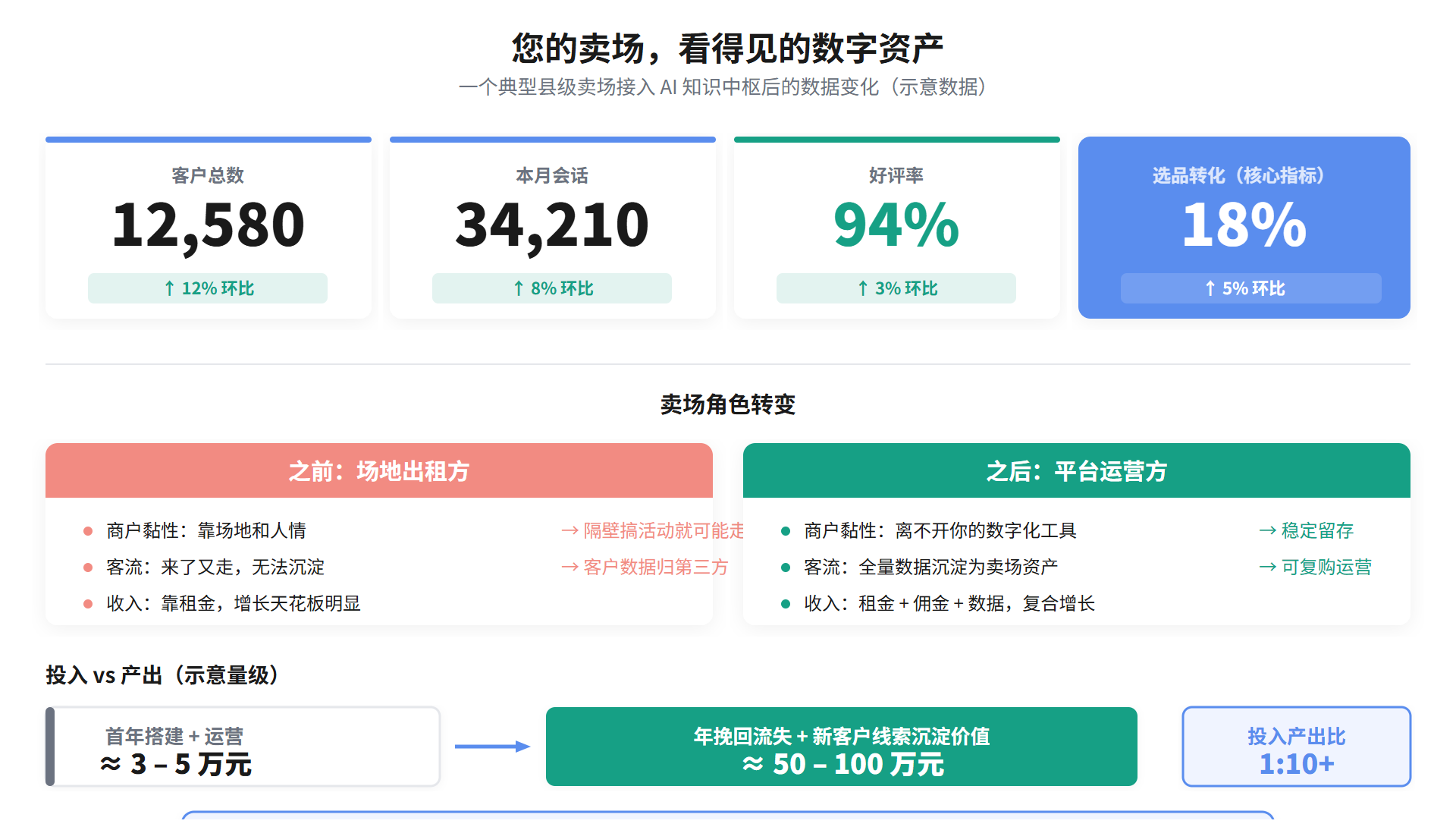Viewport: 1456px width, 827px height.
Task: Click the 12% 环比 growth badge
Action: (x=208, y=288)
